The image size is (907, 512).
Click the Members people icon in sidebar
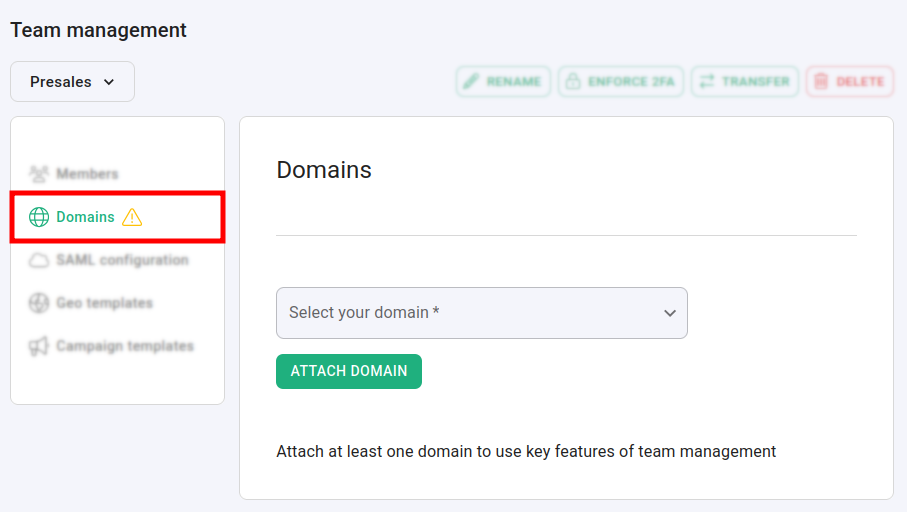click(39, 174)
